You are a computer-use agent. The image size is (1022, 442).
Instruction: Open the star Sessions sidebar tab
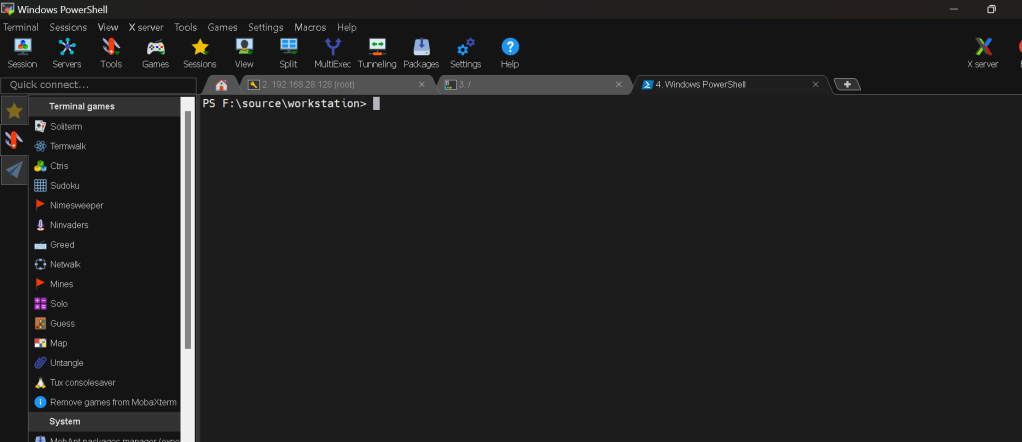[14, 111]
